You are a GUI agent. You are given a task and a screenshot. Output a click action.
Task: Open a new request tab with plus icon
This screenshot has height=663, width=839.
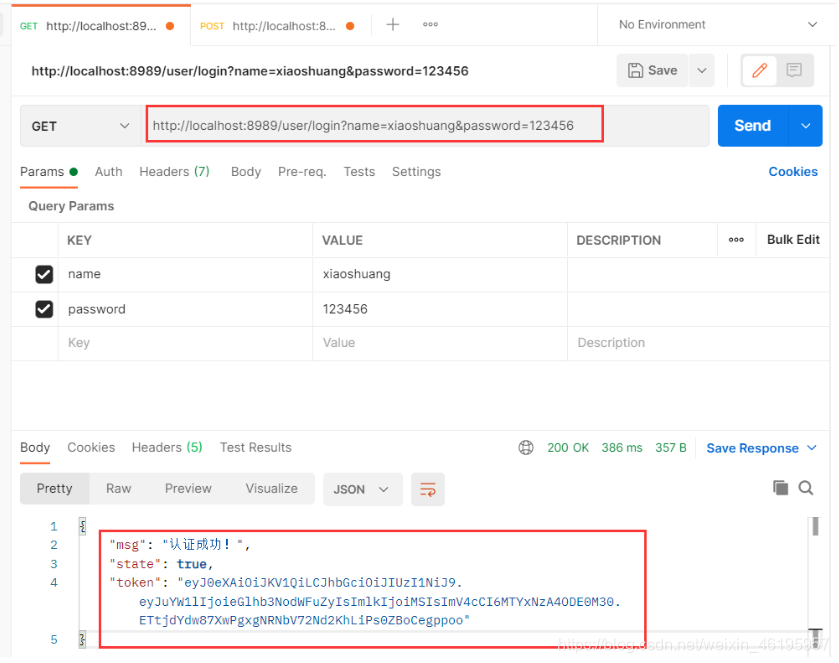(x=392, y=24)
